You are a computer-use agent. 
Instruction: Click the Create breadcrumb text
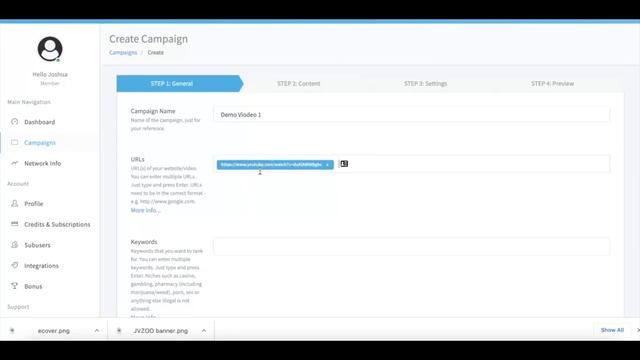[156, 53]
